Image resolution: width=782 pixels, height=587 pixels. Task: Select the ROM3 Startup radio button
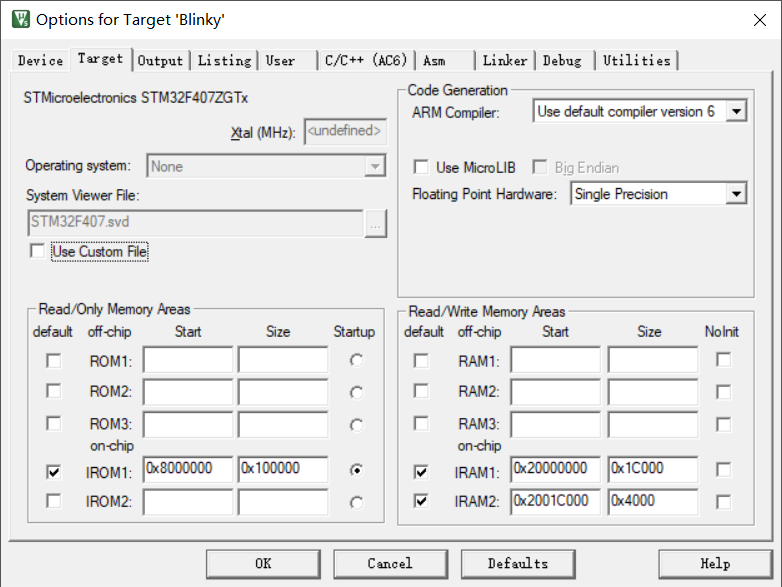(x=356, y=425)
